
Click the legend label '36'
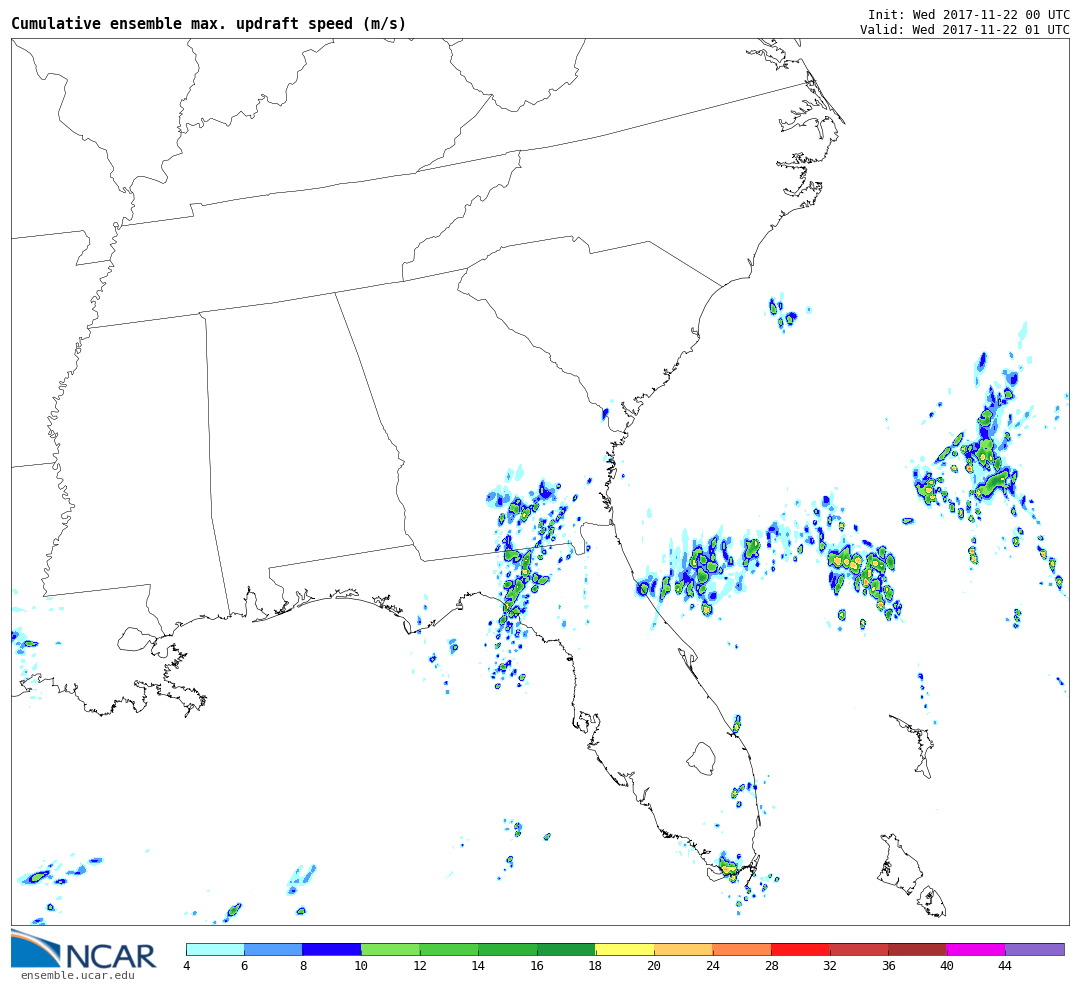(x=889, y=966)
